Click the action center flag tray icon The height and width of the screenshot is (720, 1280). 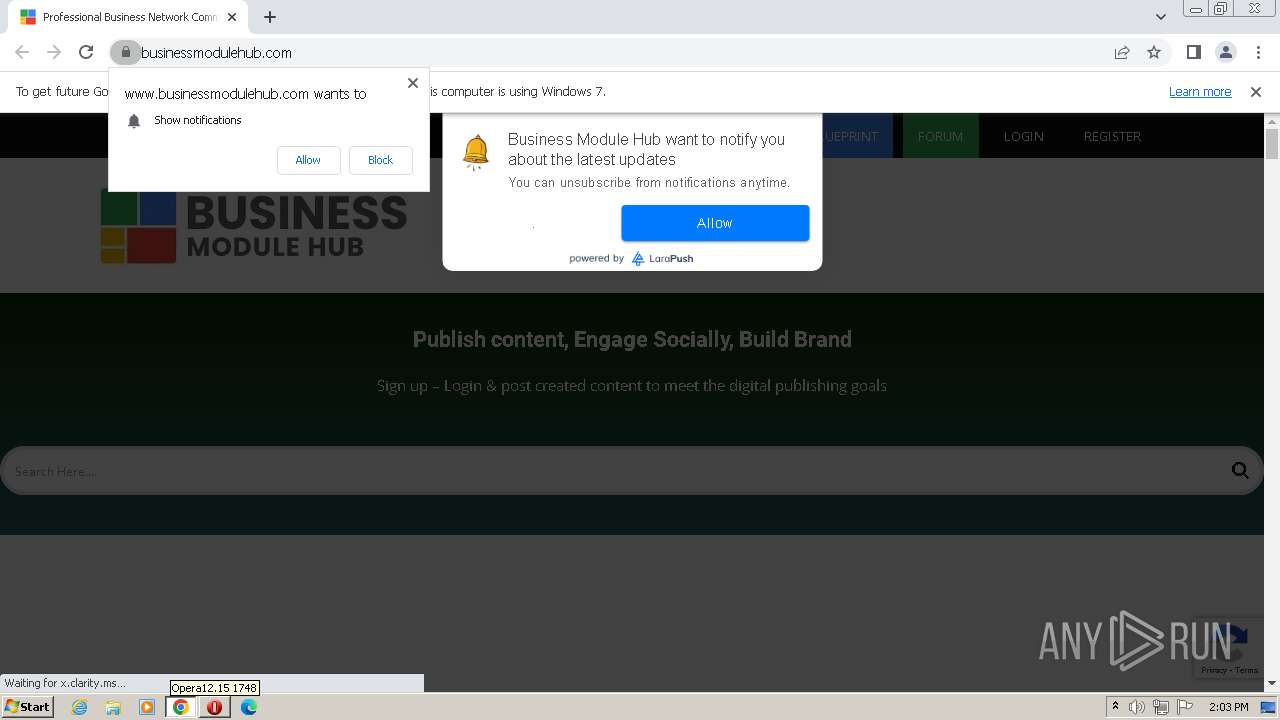click(x=1185, y=707)
